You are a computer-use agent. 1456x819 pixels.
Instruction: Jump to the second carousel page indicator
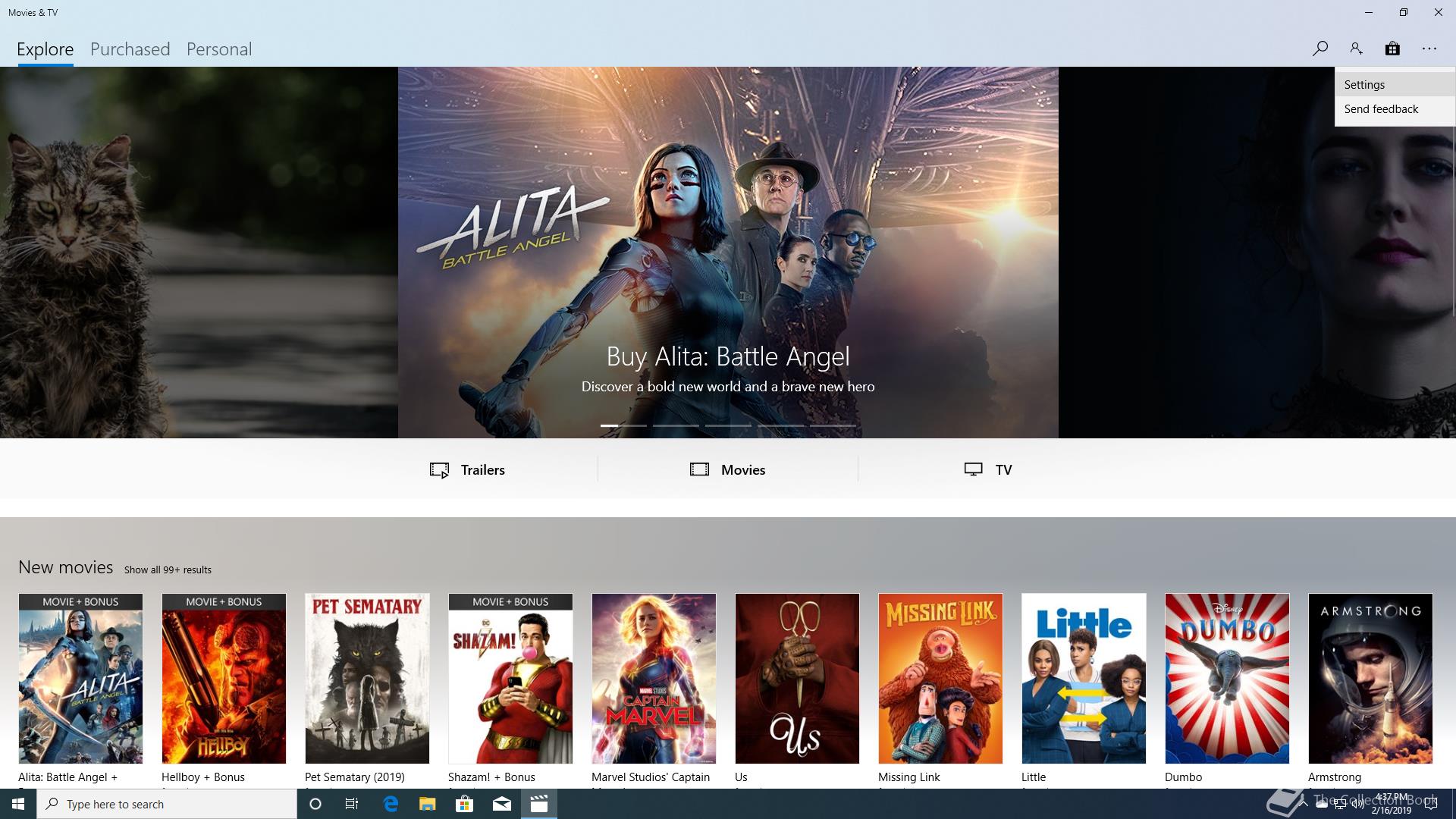click(676, 425)
